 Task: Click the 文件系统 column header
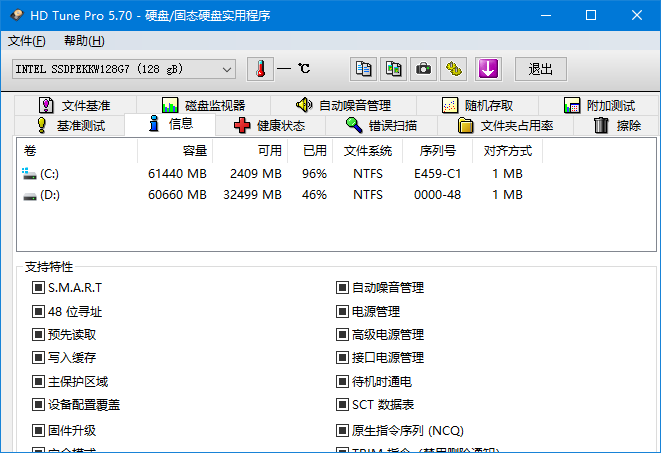(368, 151)
